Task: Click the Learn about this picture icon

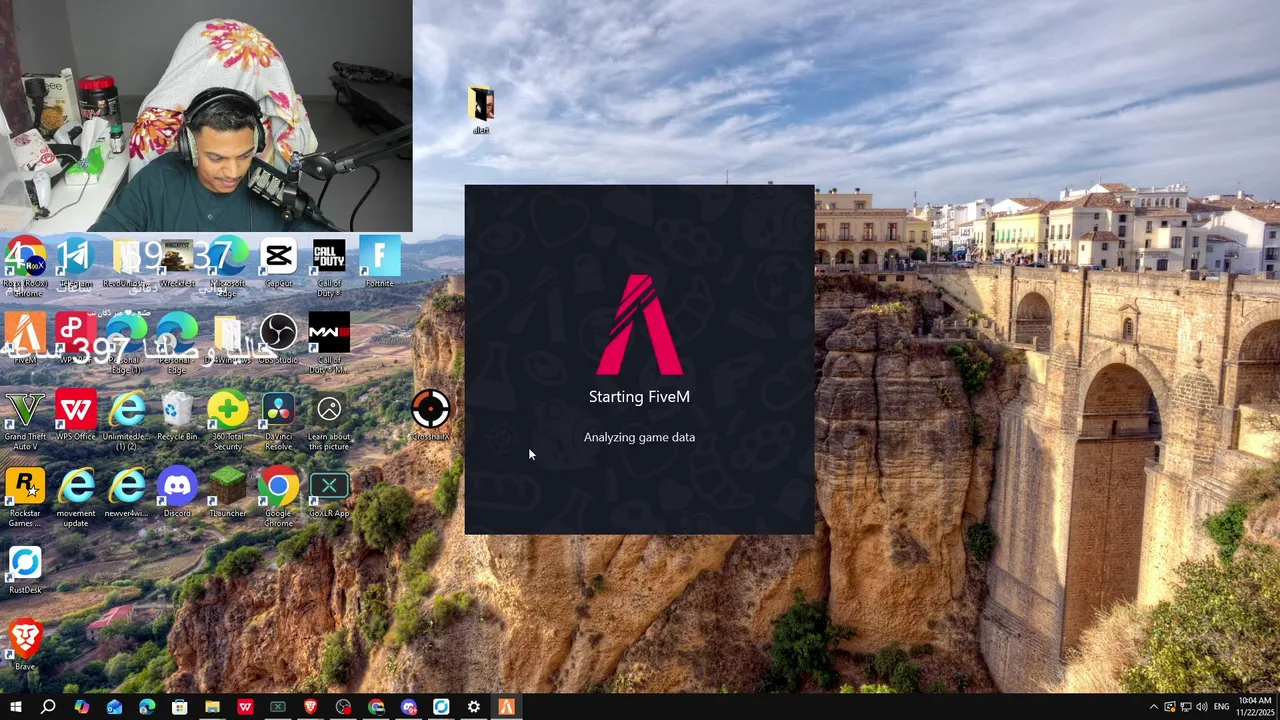Action: pyautogui.click(x=329, y=418)
